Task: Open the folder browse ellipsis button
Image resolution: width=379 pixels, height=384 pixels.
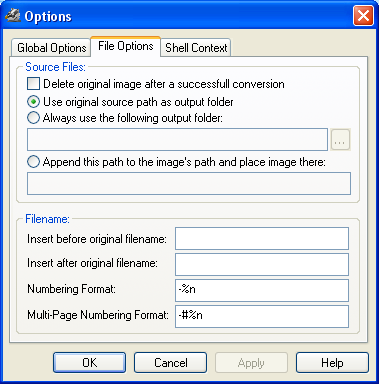Action: click(340, 140)
